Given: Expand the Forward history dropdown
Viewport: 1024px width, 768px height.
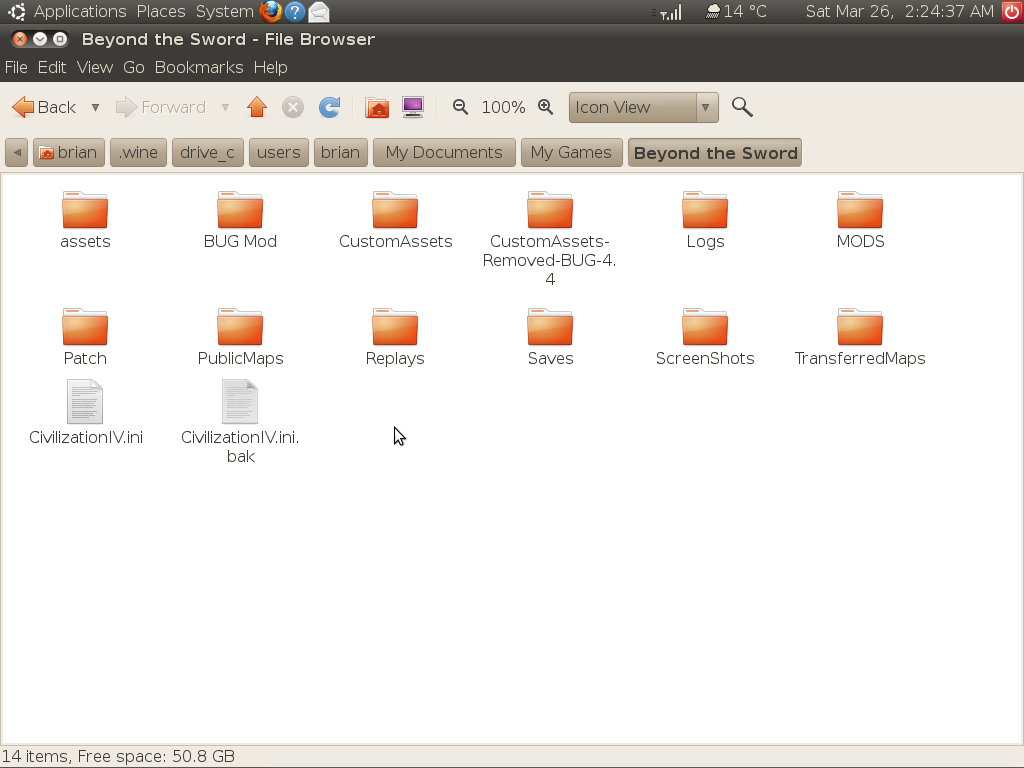Looking at the screenshot, I should tap(225, 107).
